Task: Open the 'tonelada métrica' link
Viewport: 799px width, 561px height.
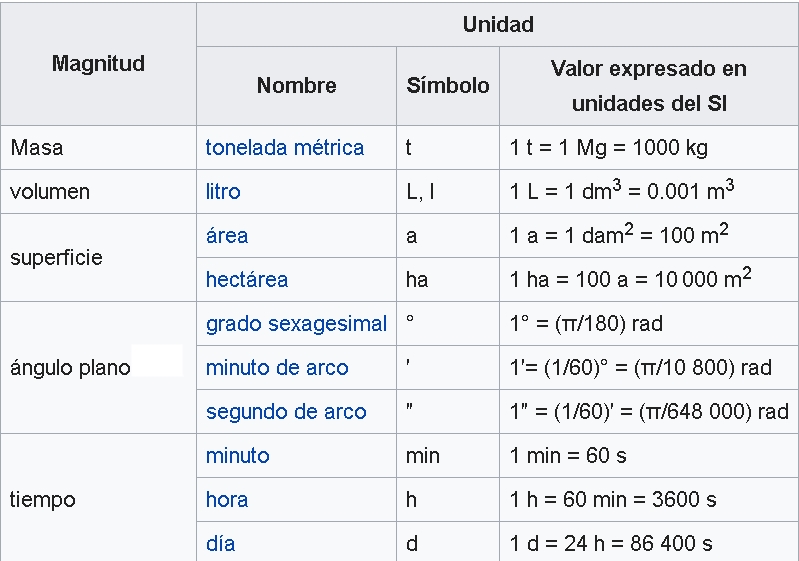Action: tap(284, 148)
